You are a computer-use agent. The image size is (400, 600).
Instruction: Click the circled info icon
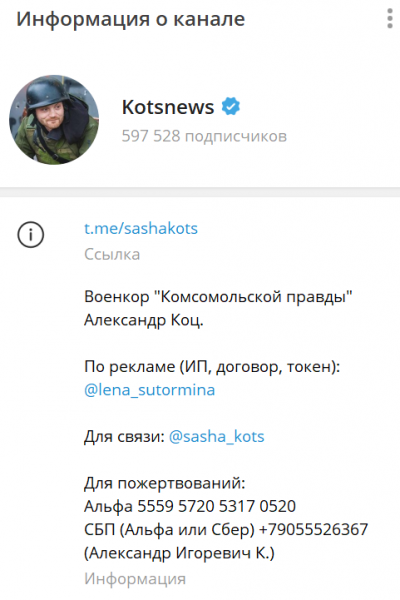[x=31, y=235]
